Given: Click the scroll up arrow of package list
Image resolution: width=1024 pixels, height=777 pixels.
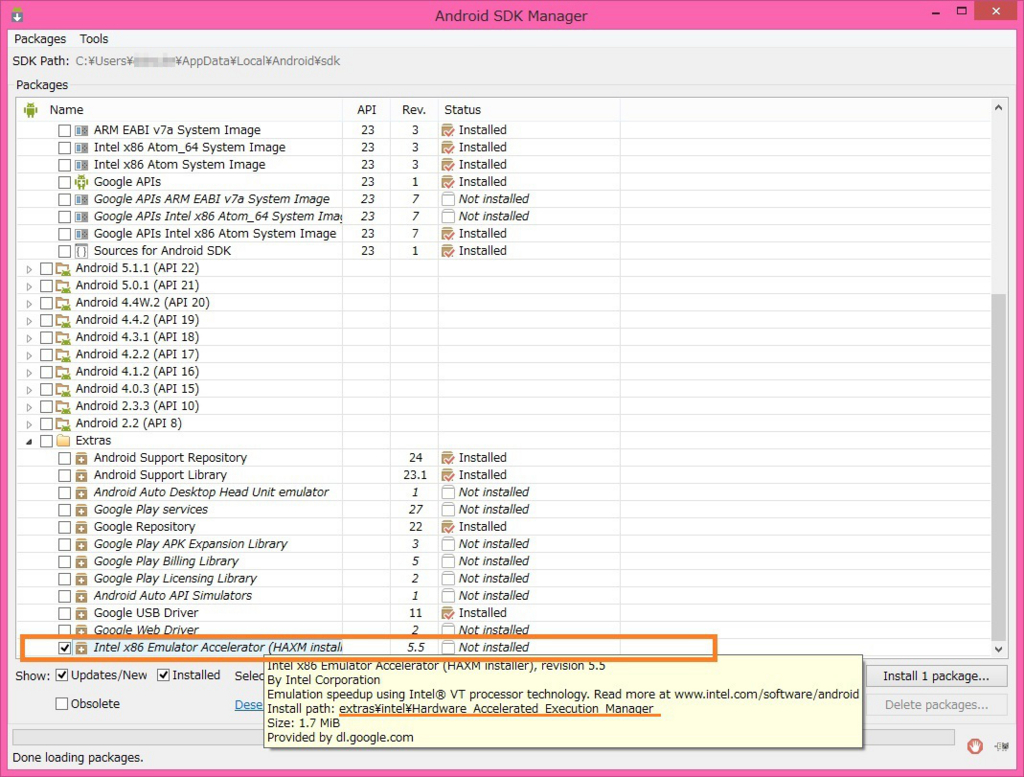Looking at the screenshot, I should (998, 108).
